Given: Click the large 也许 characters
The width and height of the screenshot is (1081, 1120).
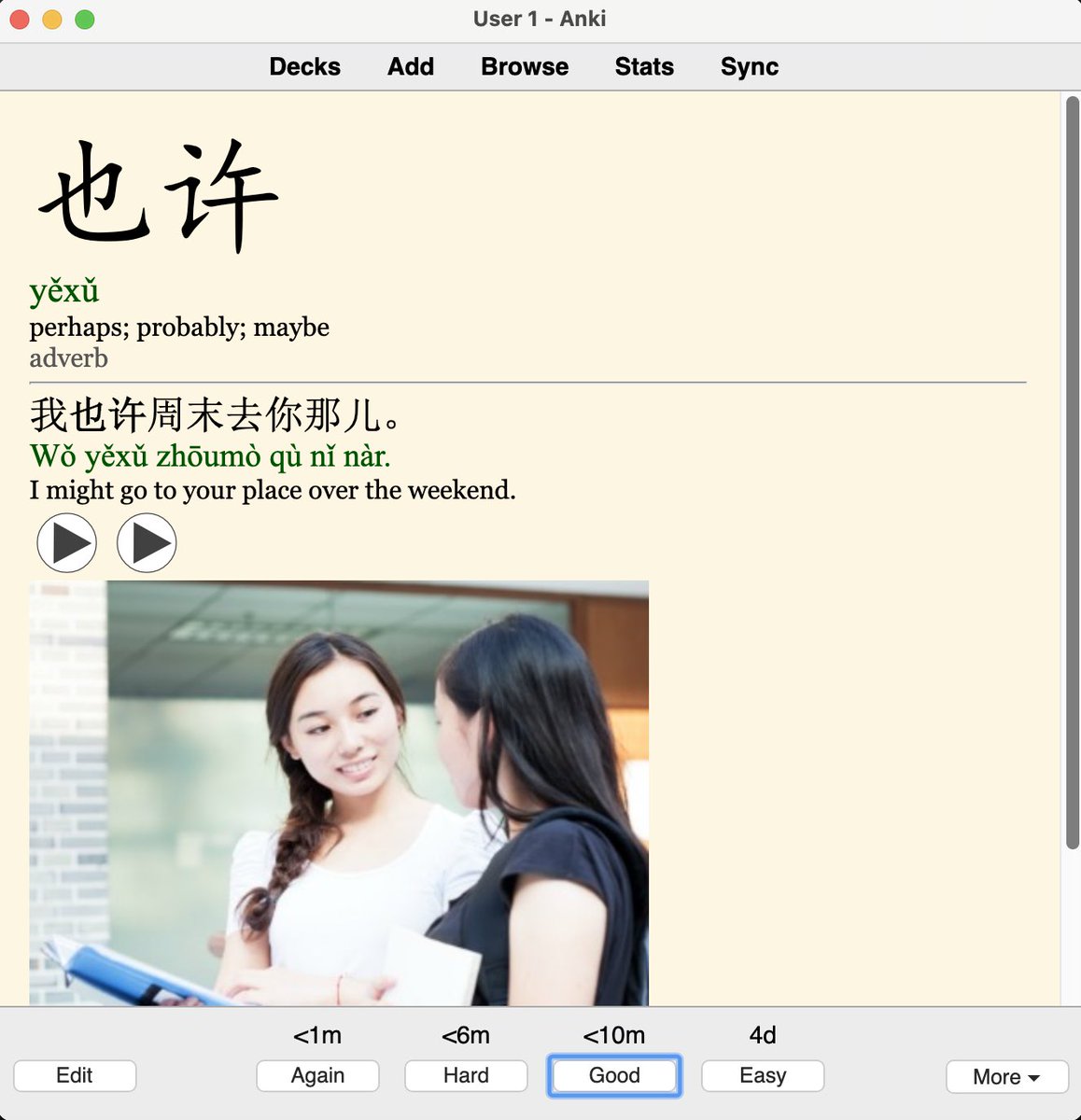Looking at the screenshot, I should pyautogui.click(x=158, y=194).
